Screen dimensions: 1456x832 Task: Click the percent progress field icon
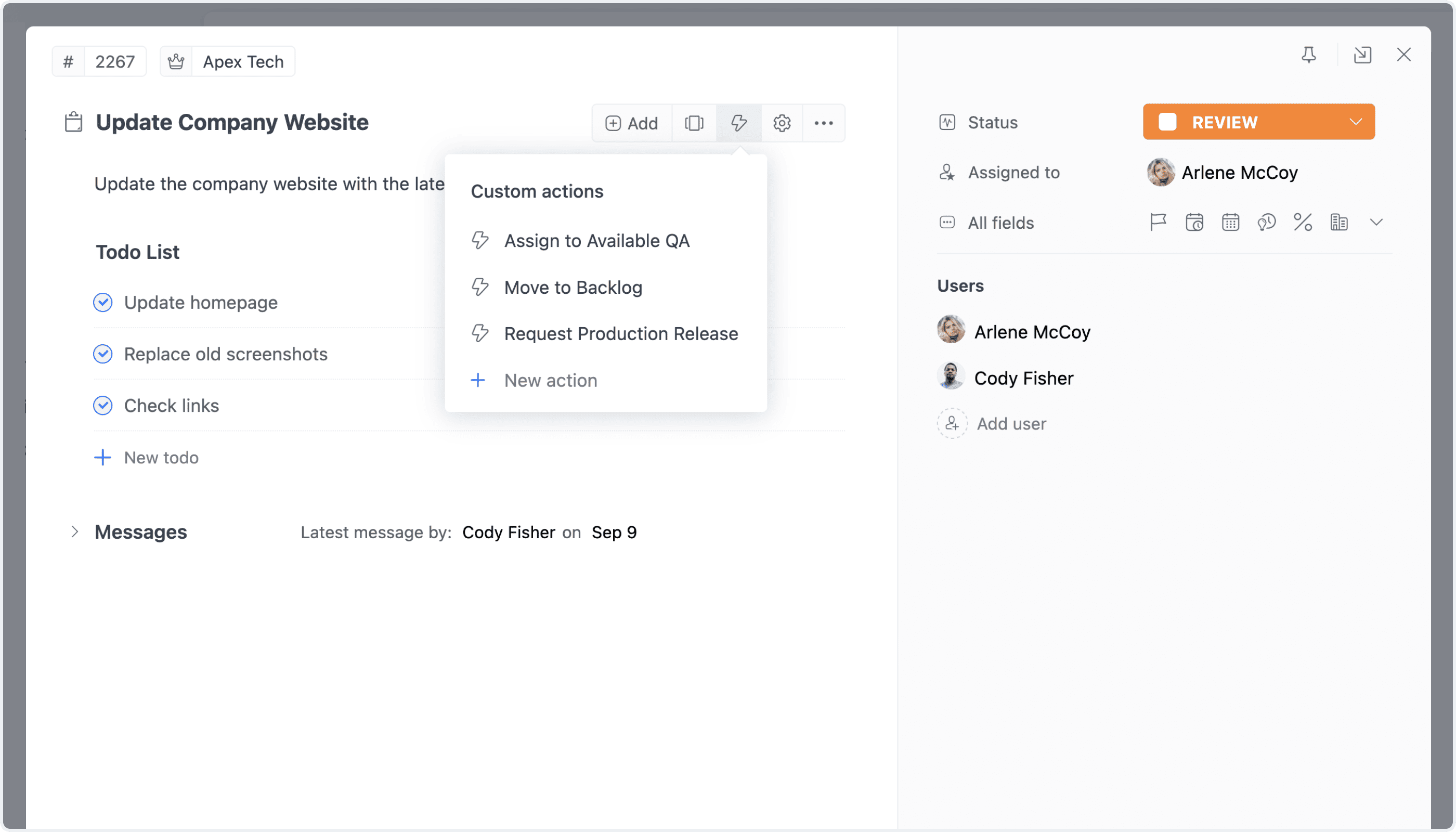point(1303,222)
